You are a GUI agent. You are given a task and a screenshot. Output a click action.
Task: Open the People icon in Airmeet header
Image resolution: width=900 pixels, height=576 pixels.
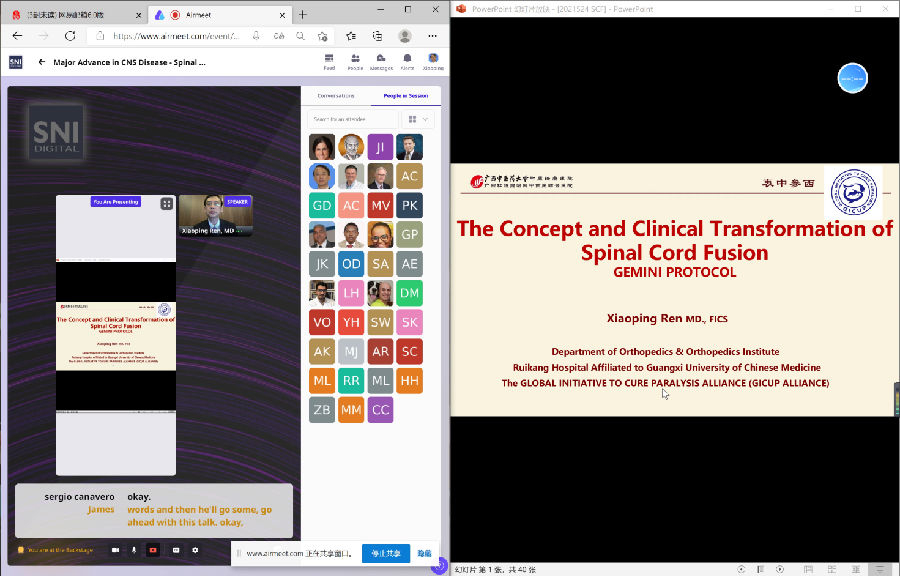(355, 61)
